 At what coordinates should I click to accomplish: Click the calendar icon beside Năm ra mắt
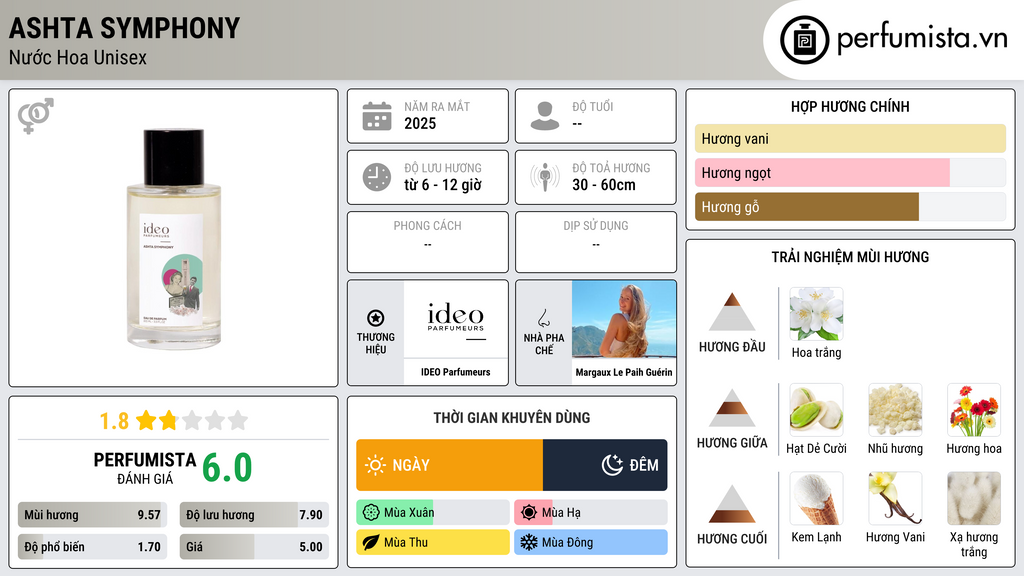(377, 116)
